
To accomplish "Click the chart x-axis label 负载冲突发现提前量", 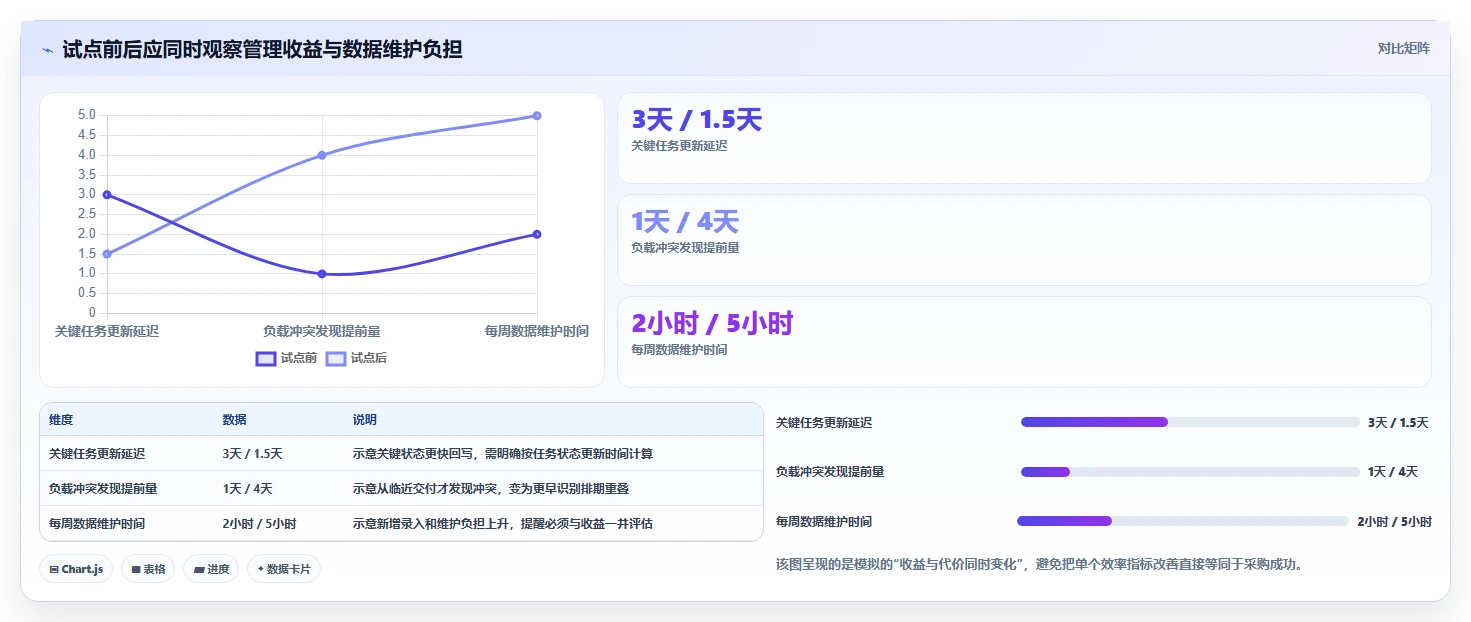I will [x=322, y=331].
